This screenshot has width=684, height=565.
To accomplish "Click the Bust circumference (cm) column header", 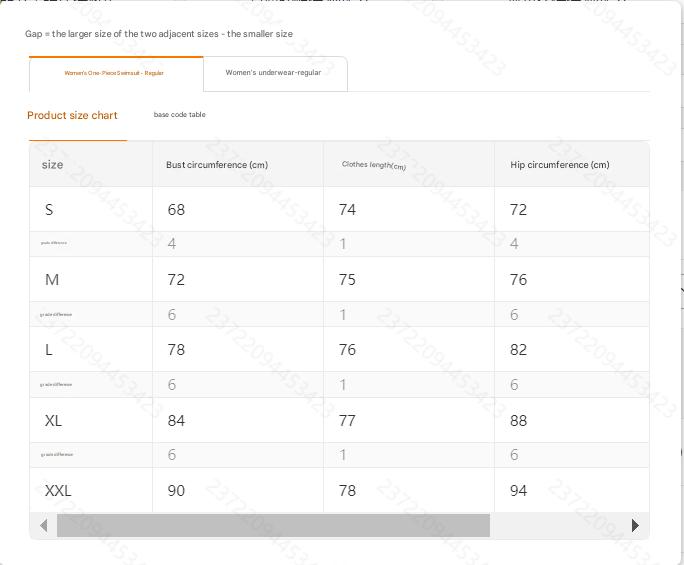I will (x=217, y=165).
